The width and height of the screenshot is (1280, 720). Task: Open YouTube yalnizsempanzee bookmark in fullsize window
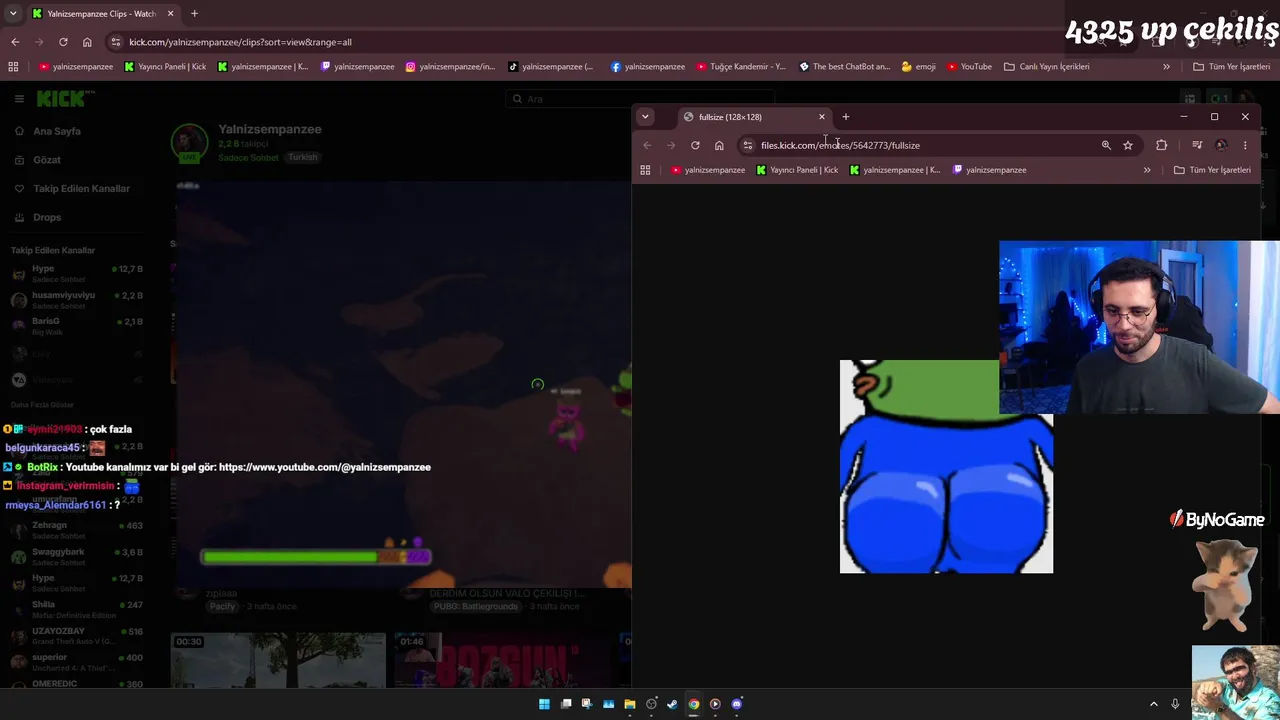point(708,170)
